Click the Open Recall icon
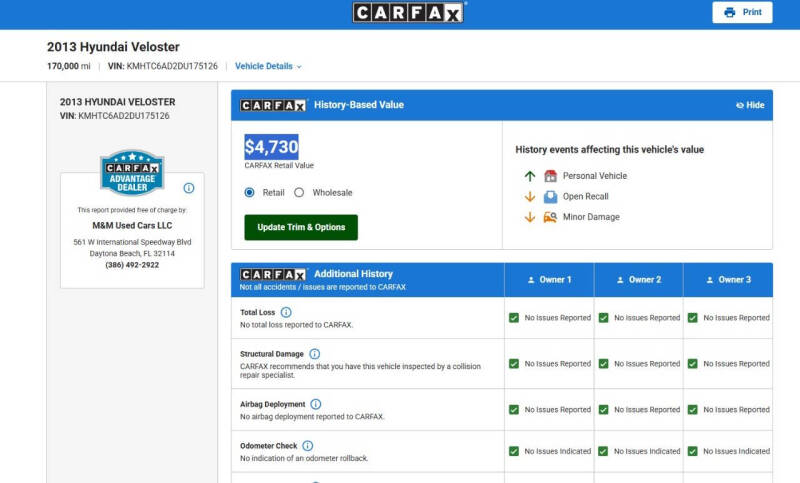 coord(550,196)
